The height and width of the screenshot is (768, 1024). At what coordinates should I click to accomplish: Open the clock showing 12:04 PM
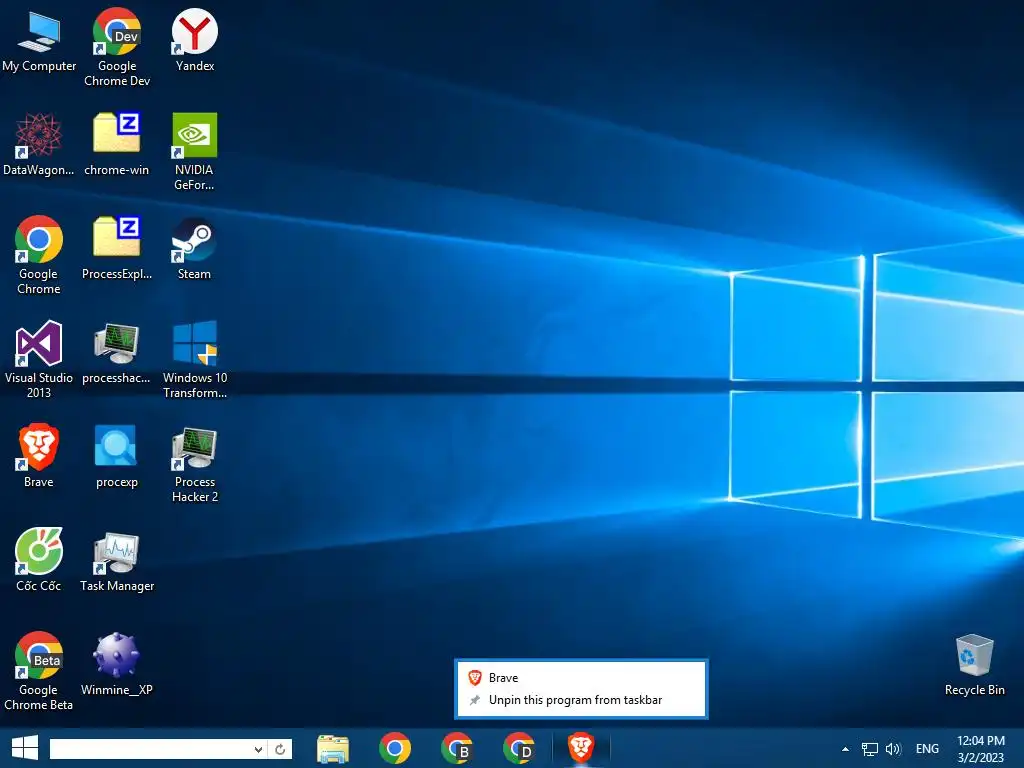tap(980, 748)
